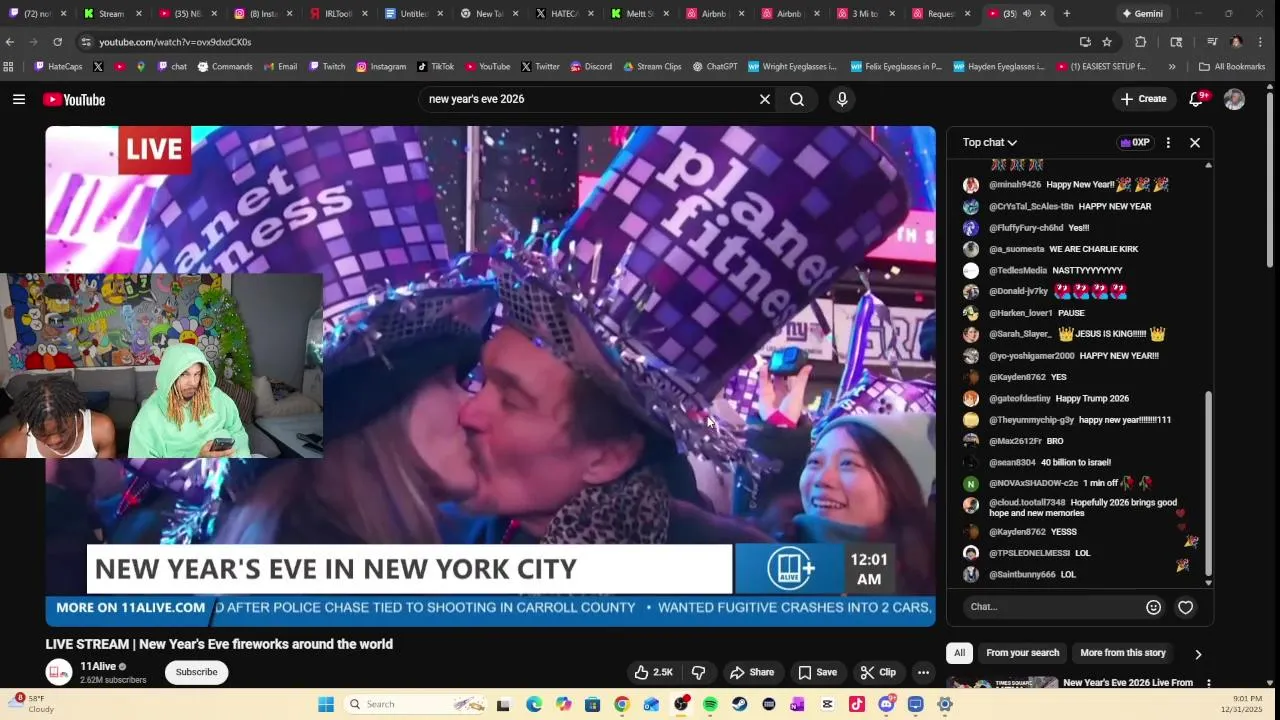Mute the playing YouTube tab via speaker icon

click(1026, 14)
